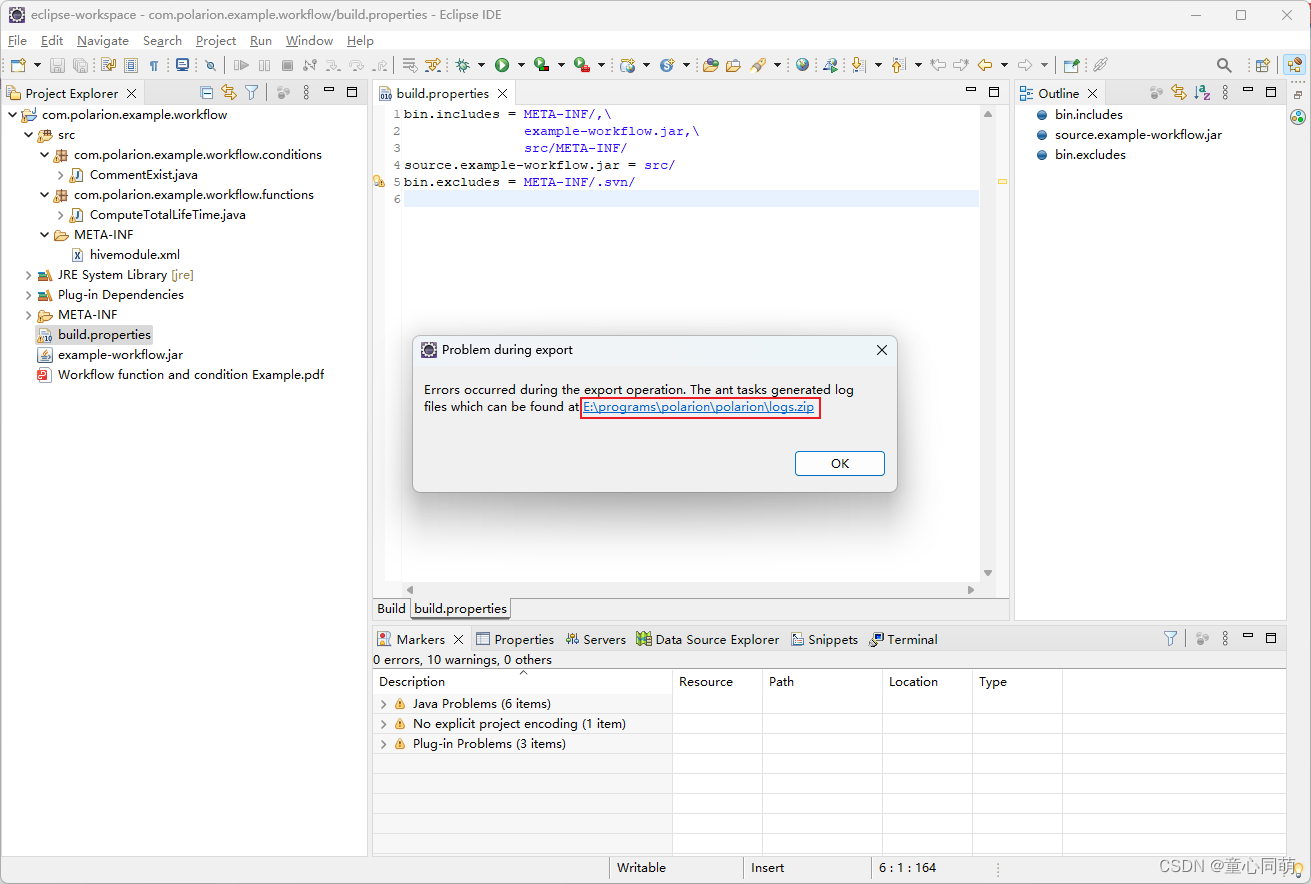Expand the Java Problems marker group

pos(383,704)
